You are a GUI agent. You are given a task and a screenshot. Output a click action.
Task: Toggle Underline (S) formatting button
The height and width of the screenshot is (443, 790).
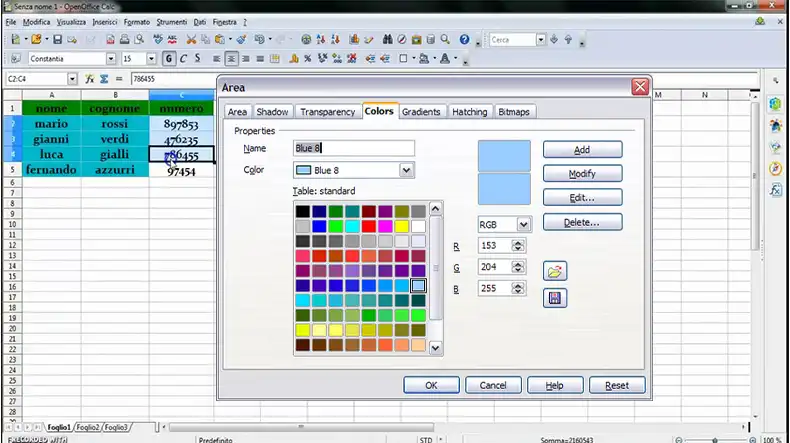tap(198, 59)
